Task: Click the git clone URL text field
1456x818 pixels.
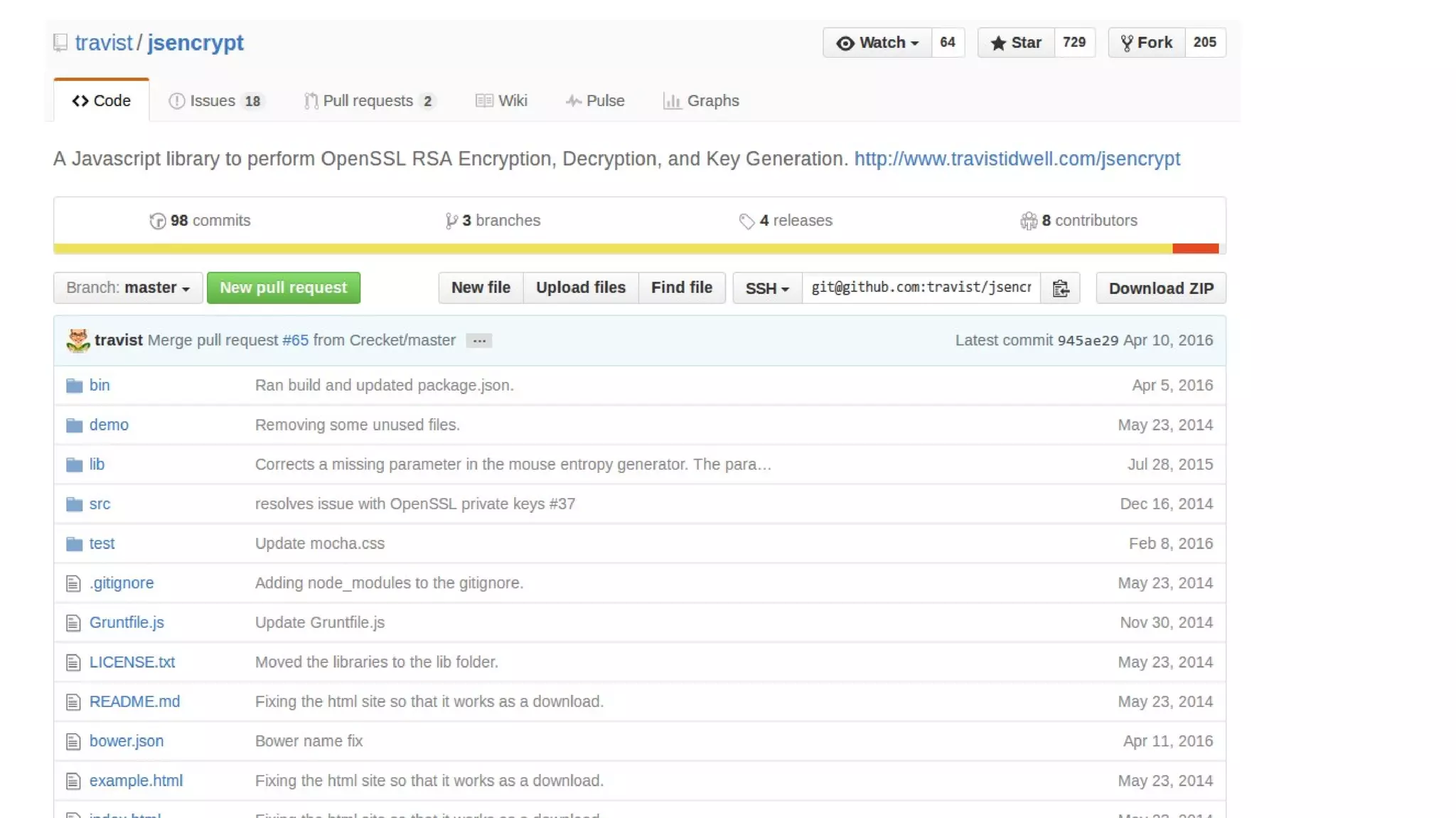Action: pyautogui.click(x=921, y=287)
